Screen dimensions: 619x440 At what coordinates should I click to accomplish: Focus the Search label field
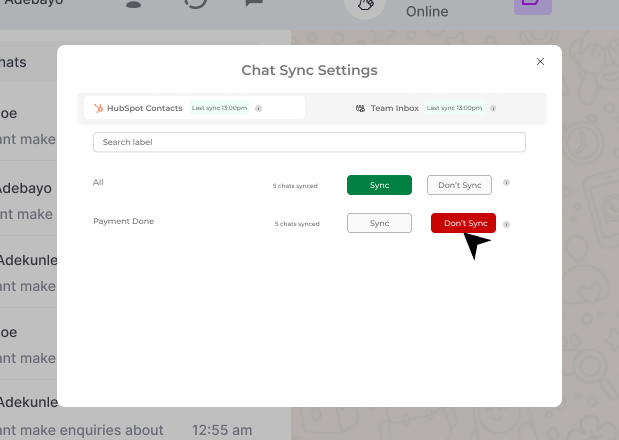[x=309, y=142]
